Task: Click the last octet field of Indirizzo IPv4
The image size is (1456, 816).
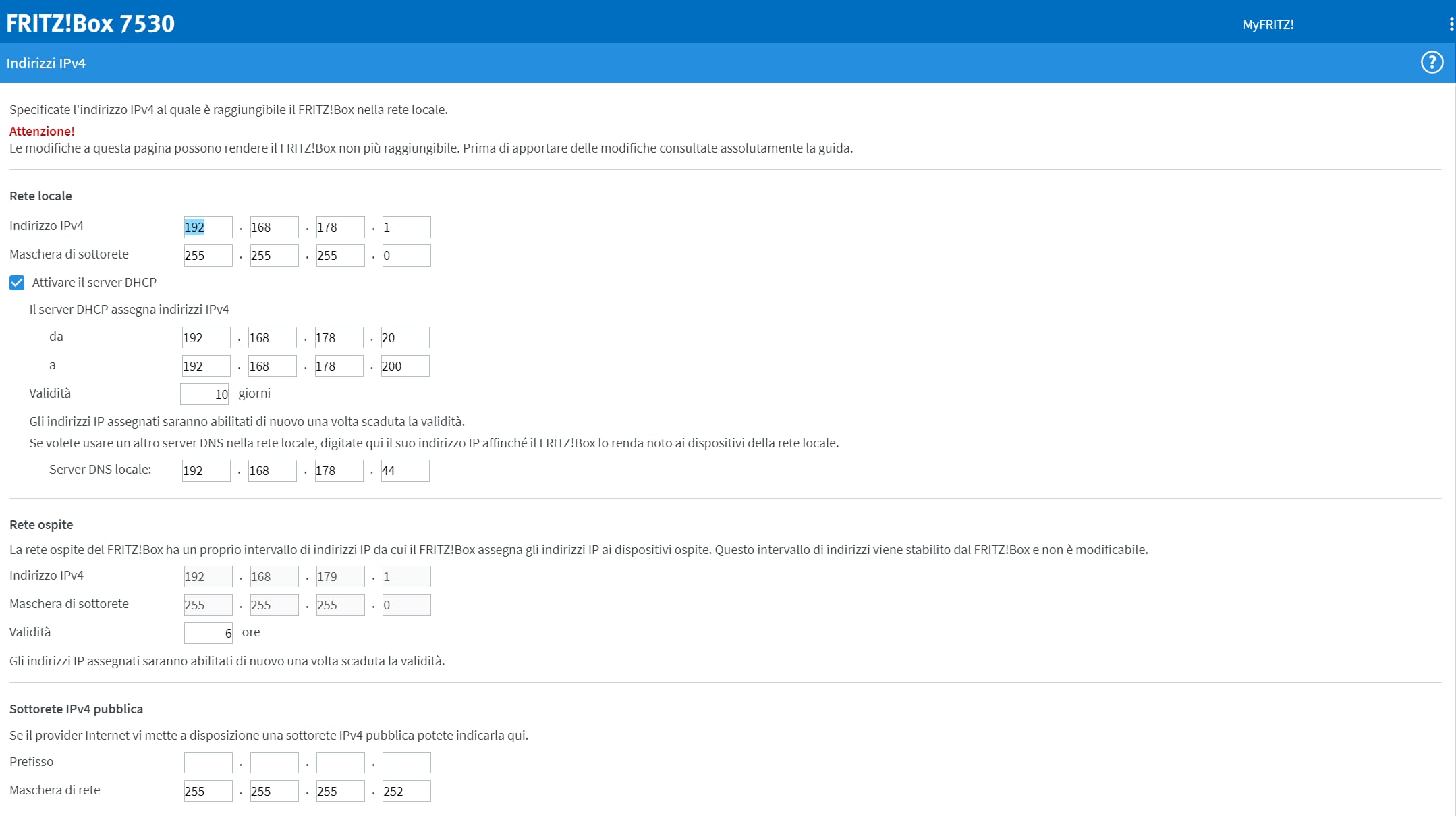Action: point(406,227)
